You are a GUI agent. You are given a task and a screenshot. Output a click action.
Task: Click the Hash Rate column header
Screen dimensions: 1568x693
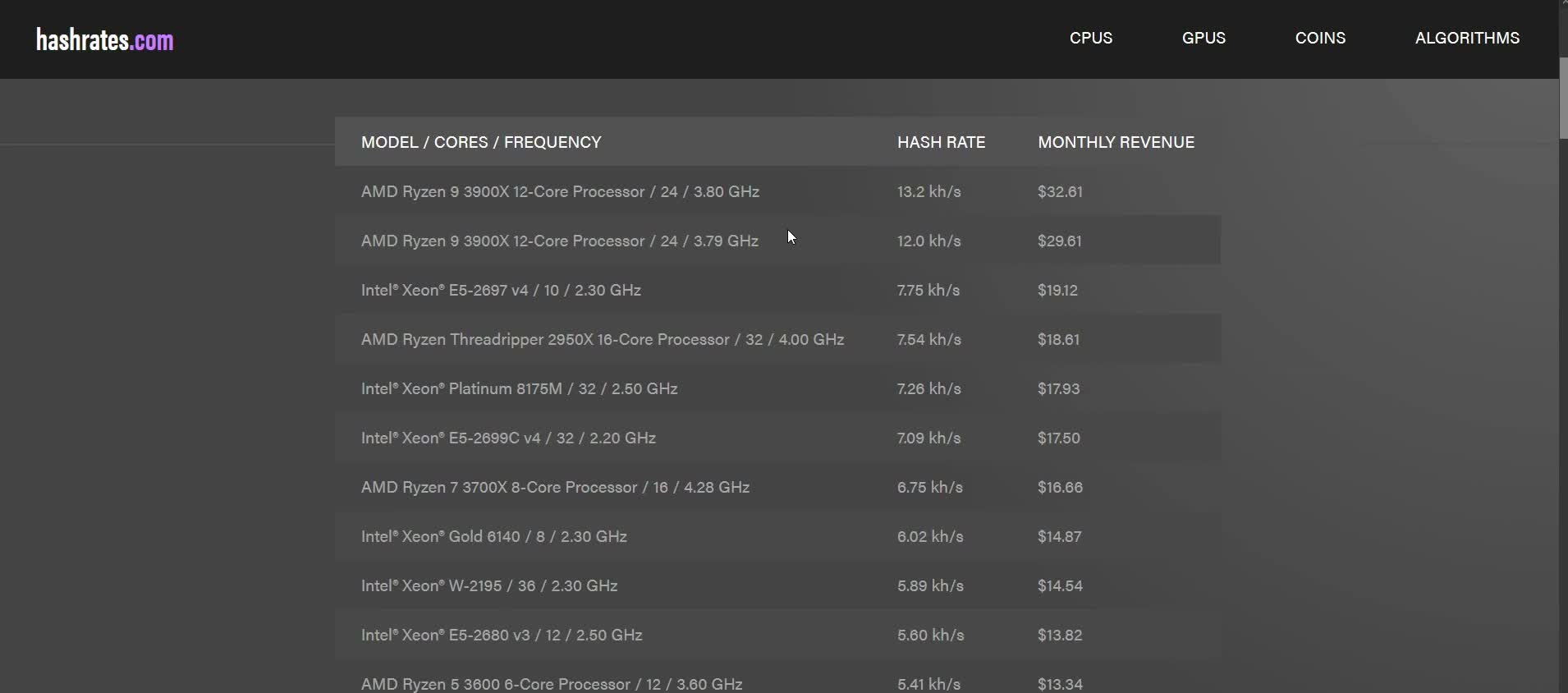(x=941, y=142)
